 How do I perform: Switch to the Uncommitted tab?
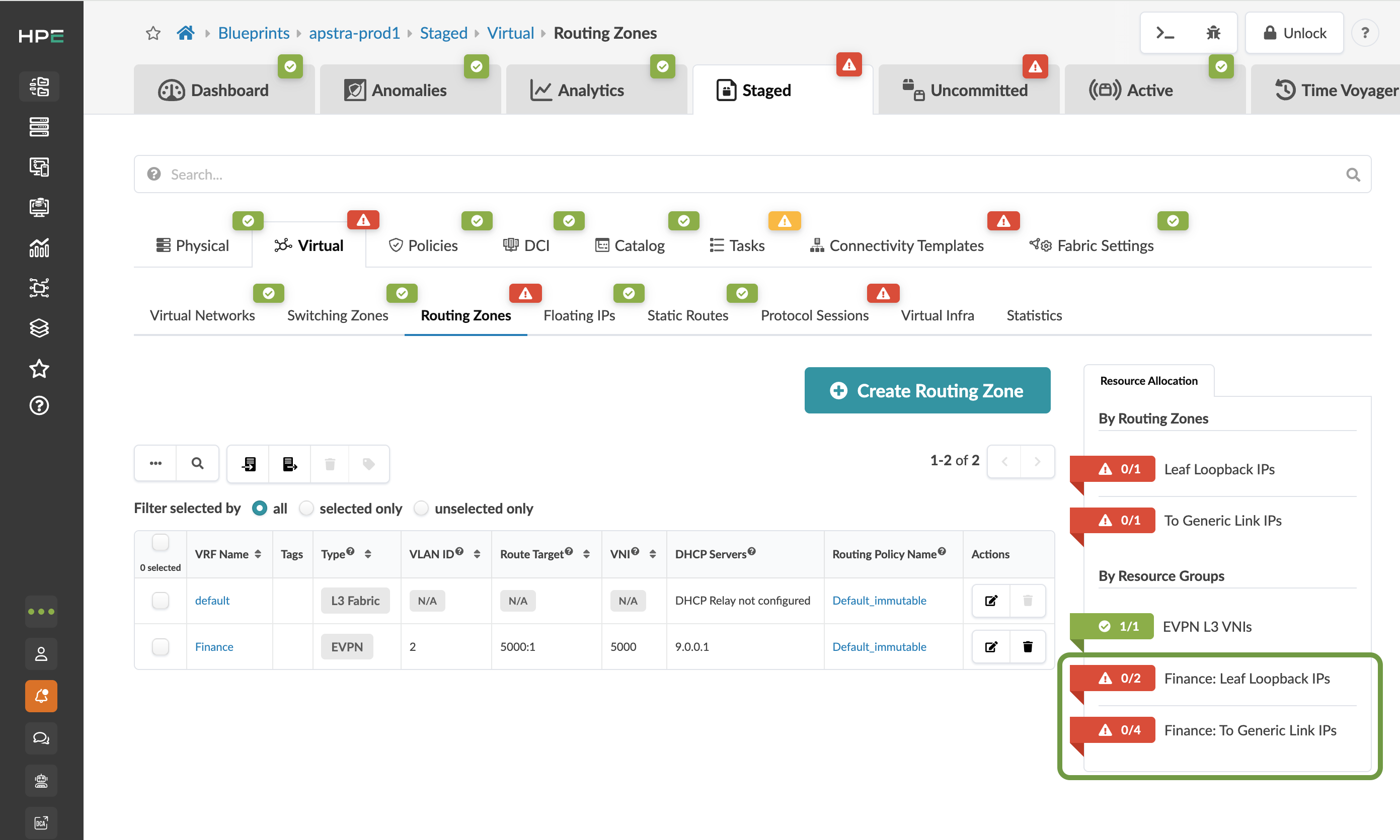click(x=968, y=90)
